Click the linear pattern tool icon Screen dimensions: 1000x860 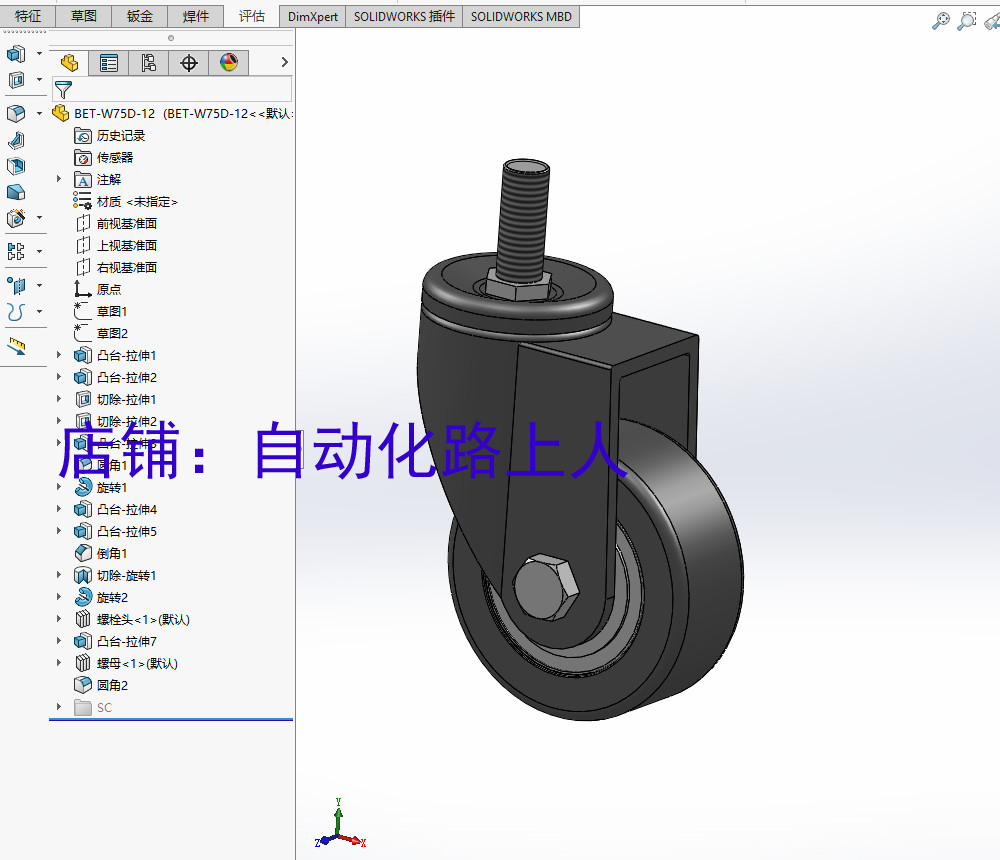point(16,251)
